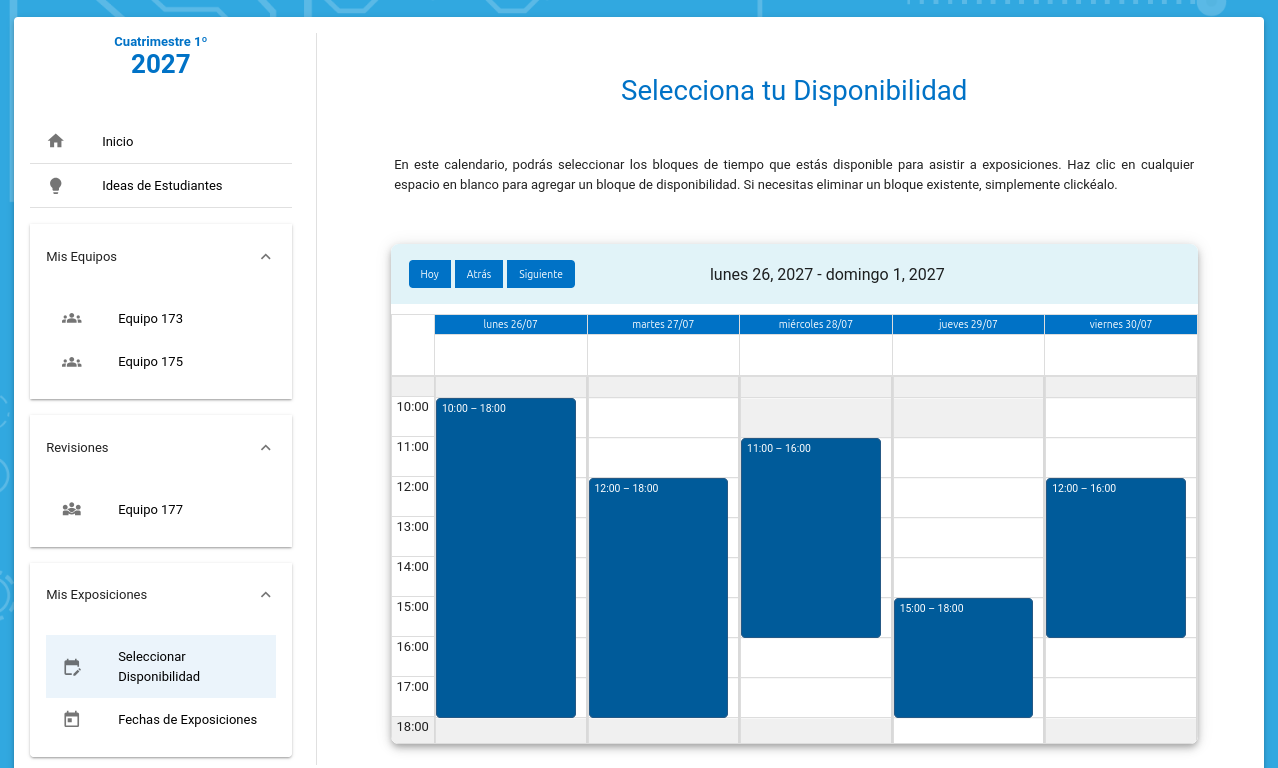Viewport: 1278px width, 768px height.
Task: Click the home icon beside Inicio
Action: tap(56, 141)
